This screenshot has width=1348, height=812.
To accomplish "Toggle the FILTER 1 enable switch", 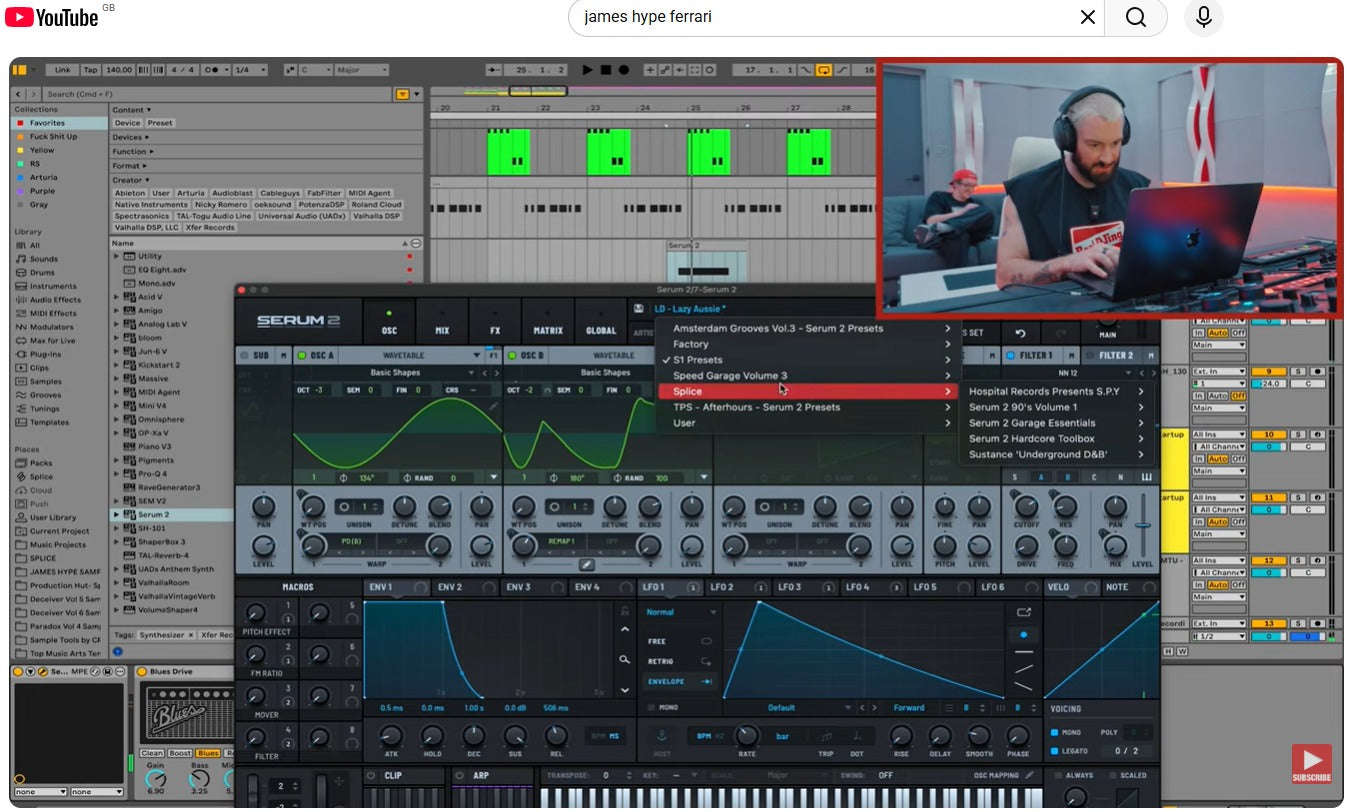I will pos(1010,355).
